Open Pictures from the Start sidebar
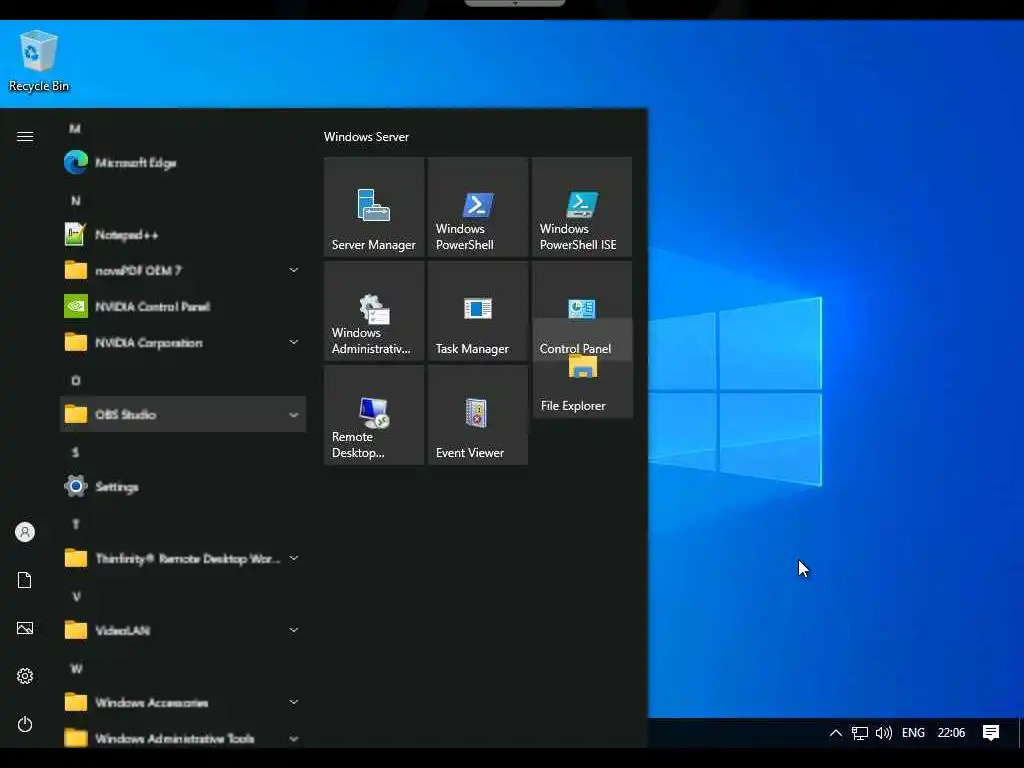 coord(25,628)
